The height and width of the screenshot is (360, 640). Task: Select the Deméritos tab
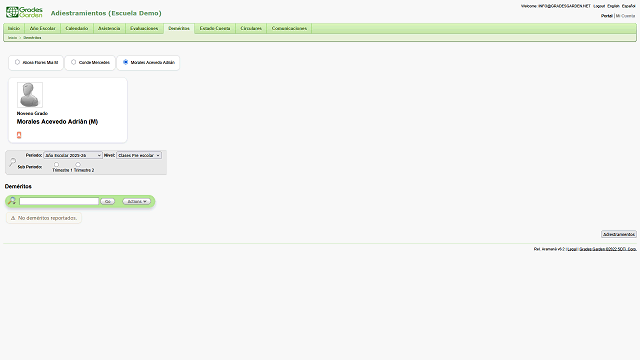179,29
